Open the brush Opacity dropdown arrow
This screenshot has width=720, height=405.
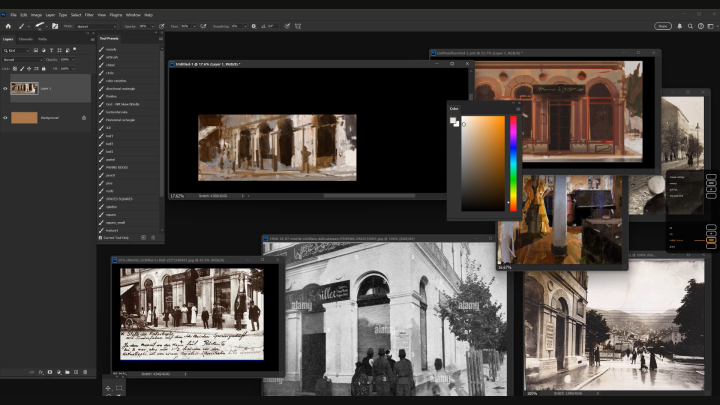(x=152, y=26)
